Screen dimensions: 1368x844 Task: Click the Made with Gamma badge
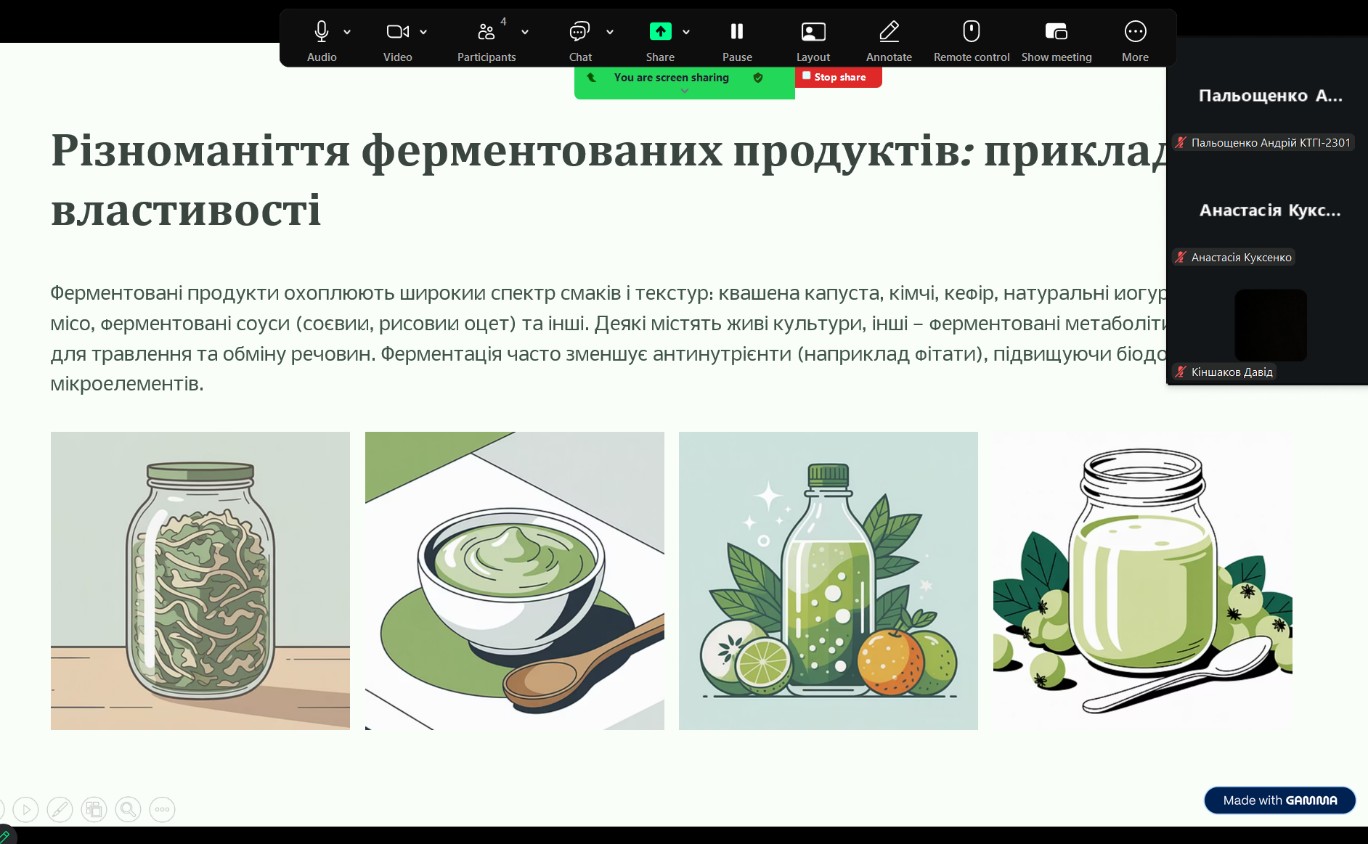[x=1279, y=800]
